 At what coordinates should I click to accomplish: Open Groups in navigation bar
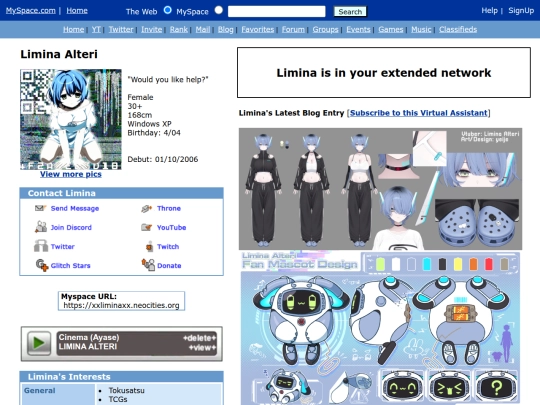(x=325, y=29)
